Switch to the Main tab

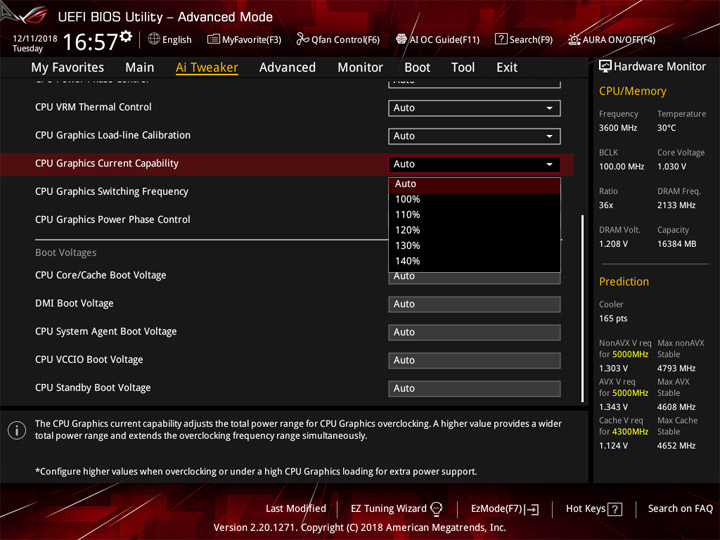click(140, 68)
